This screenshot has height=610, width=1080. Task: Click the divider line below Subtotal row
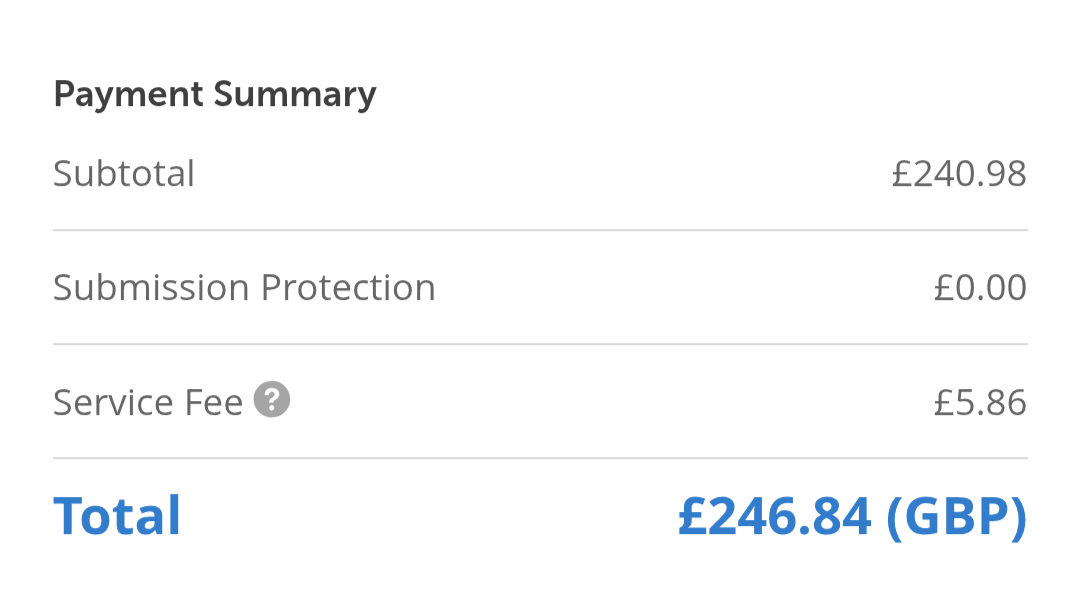540,230
